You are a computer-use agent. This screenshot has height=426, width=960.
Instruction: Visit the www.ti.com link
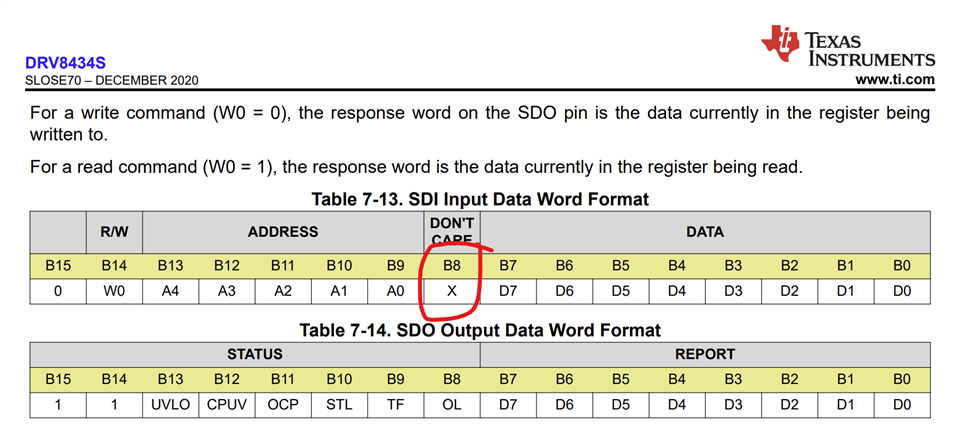895,80
